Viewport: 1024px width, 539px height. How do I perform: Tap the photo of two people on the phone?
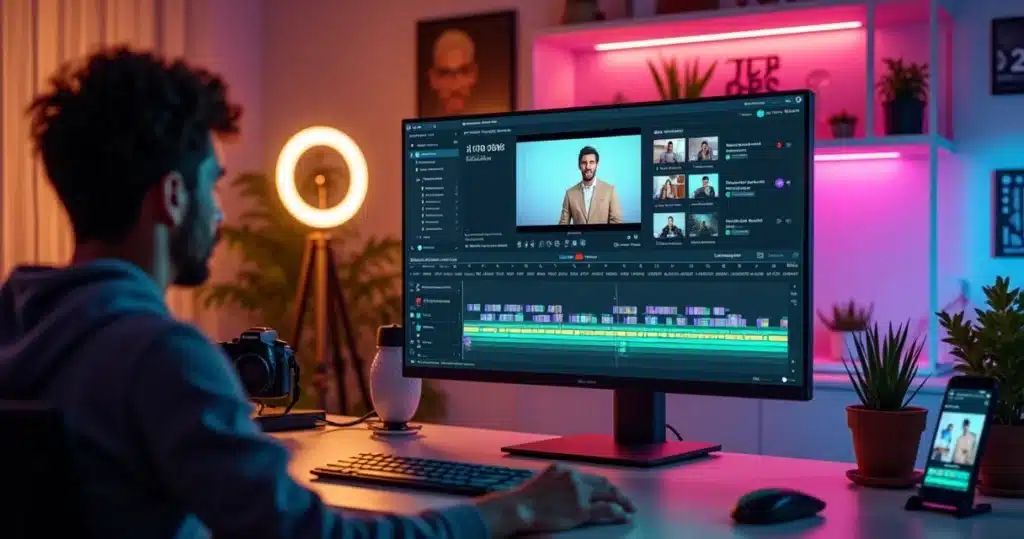pos(958,437)
